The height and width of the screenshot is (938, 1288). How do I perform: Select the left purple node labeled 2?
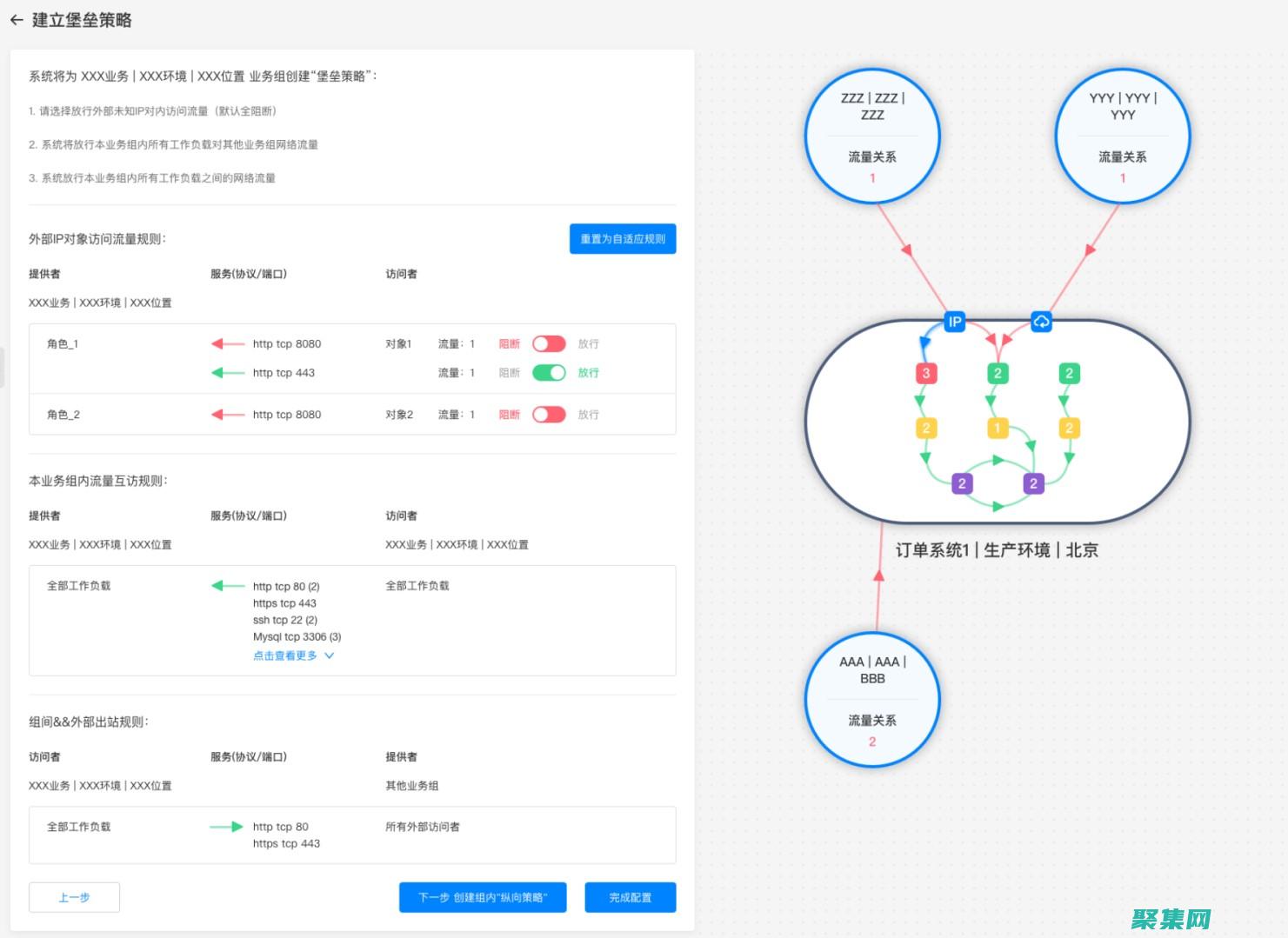pos(962,483)
